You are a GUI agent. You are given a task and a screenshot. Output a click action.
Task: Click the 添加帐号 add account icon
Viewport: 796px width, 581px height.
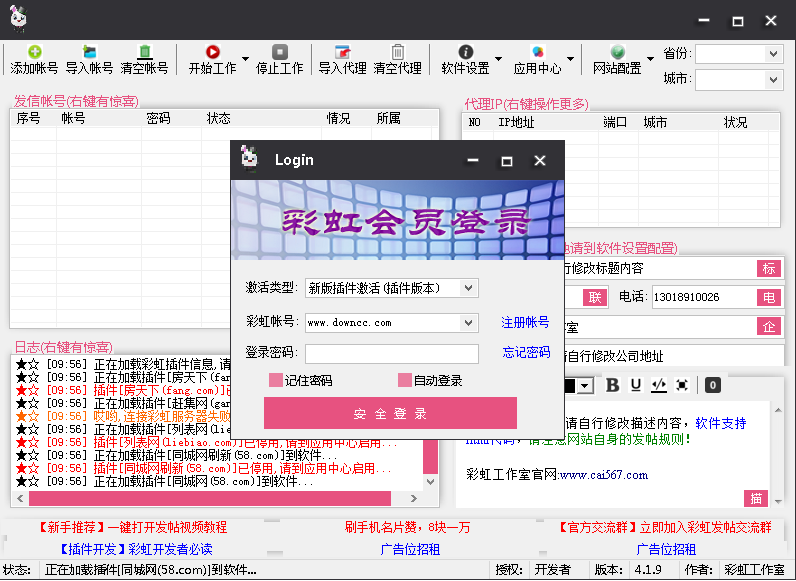34,52
